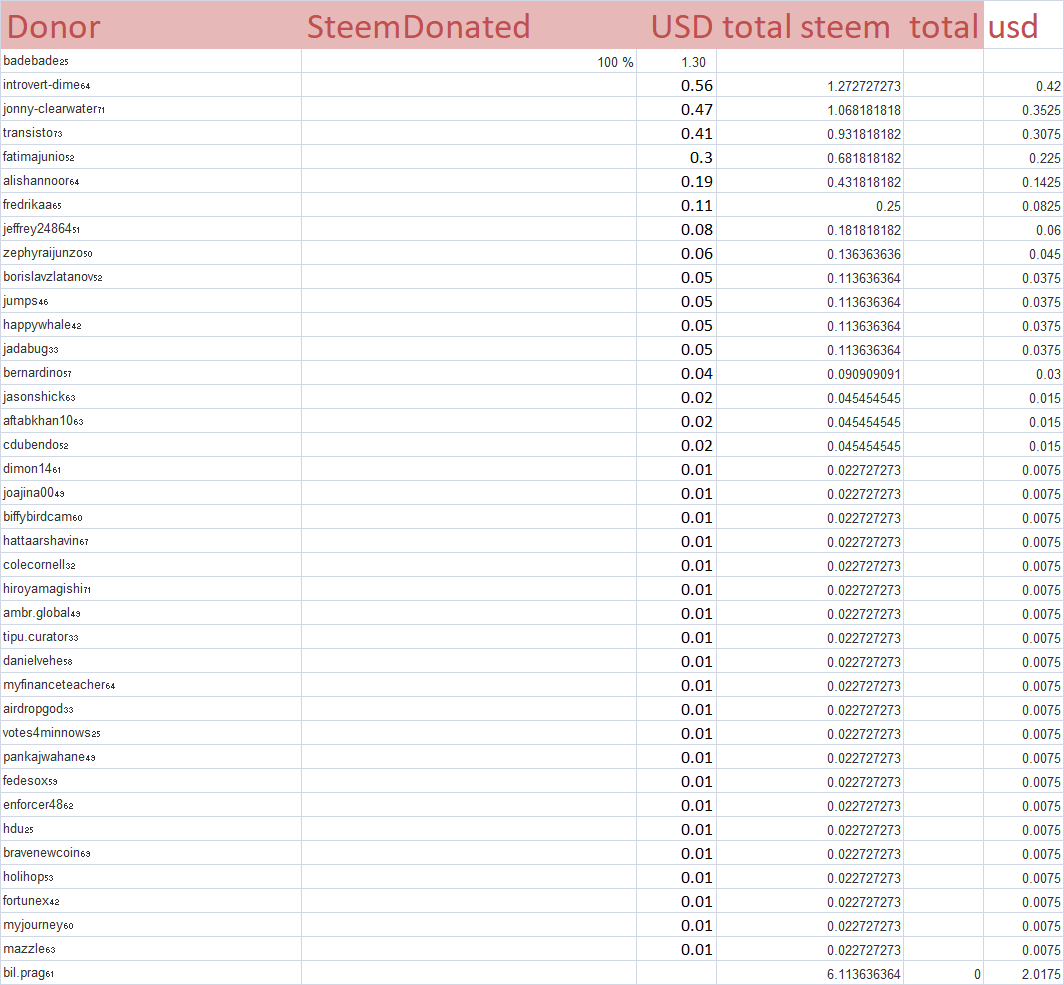1064x985 pixels.
Task: Select the 0.1425 total usd cell
Action: tap(1024, 181)
